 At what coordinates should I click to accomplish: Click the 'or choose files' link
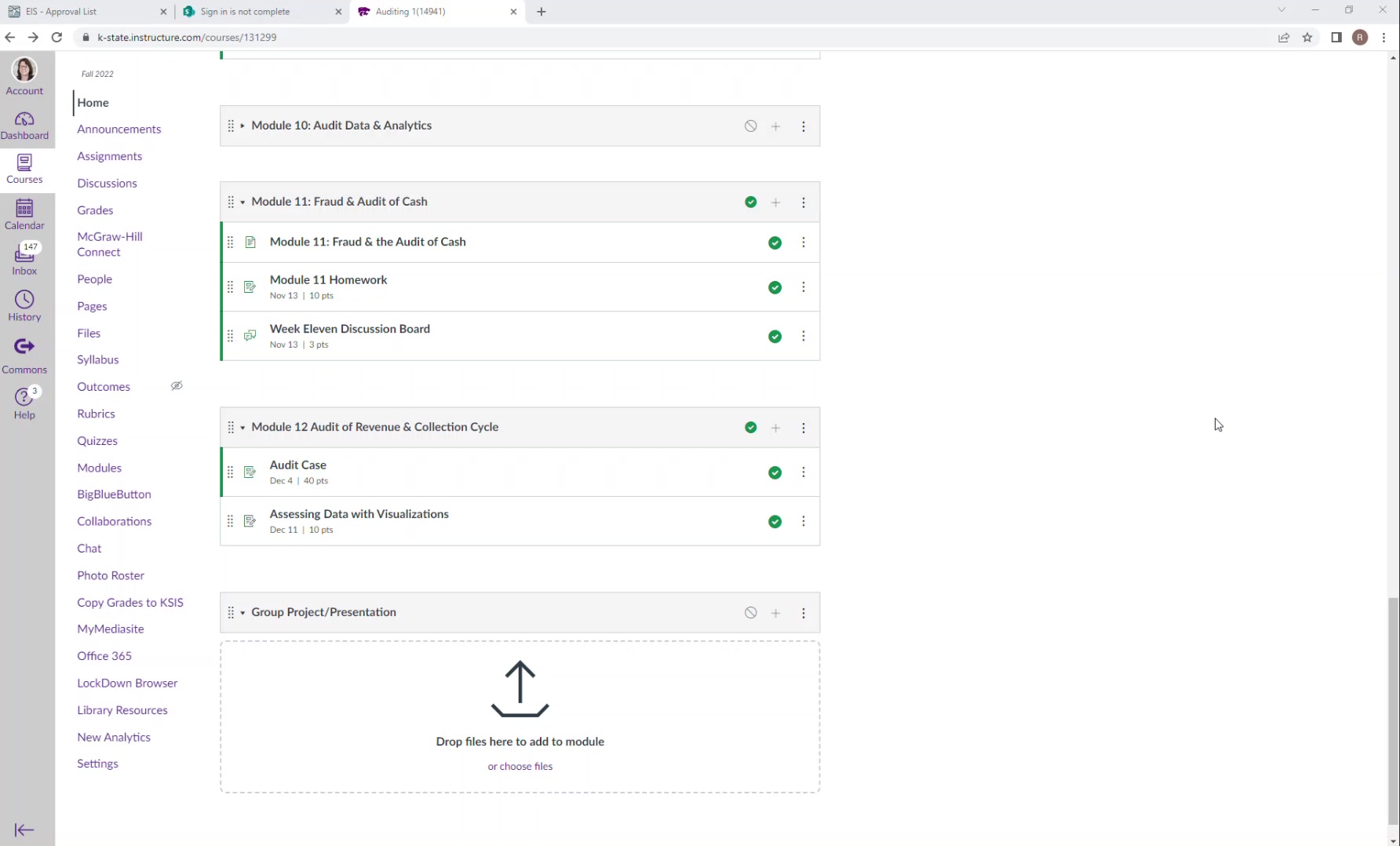520,766
